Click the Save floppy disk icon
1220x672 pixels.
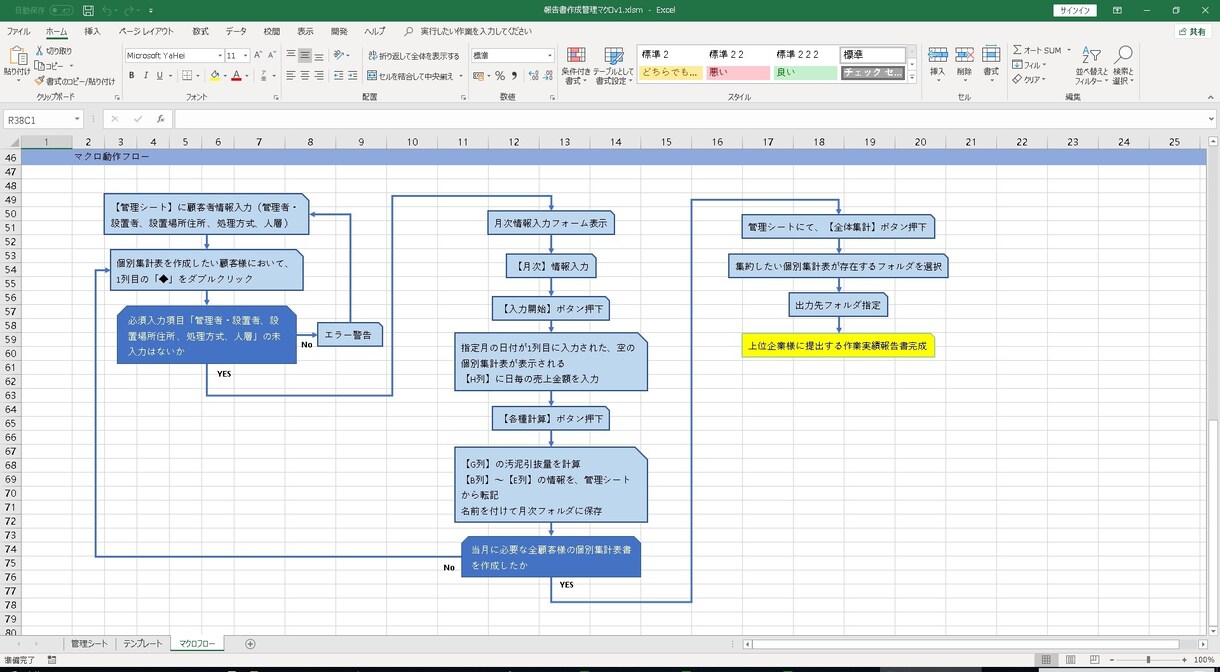(x=88, y=10)
